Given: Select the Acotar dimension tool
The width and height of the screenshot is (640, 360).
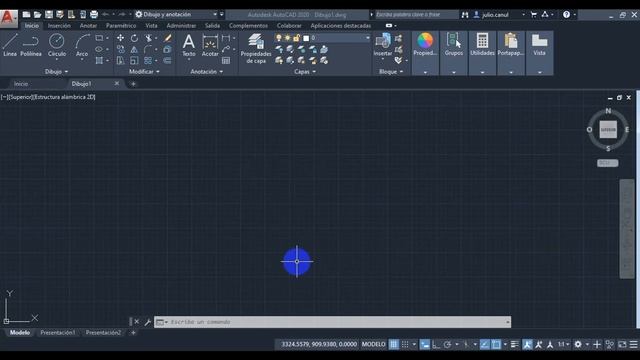Looking at the screenshot, I should [210, 45].
